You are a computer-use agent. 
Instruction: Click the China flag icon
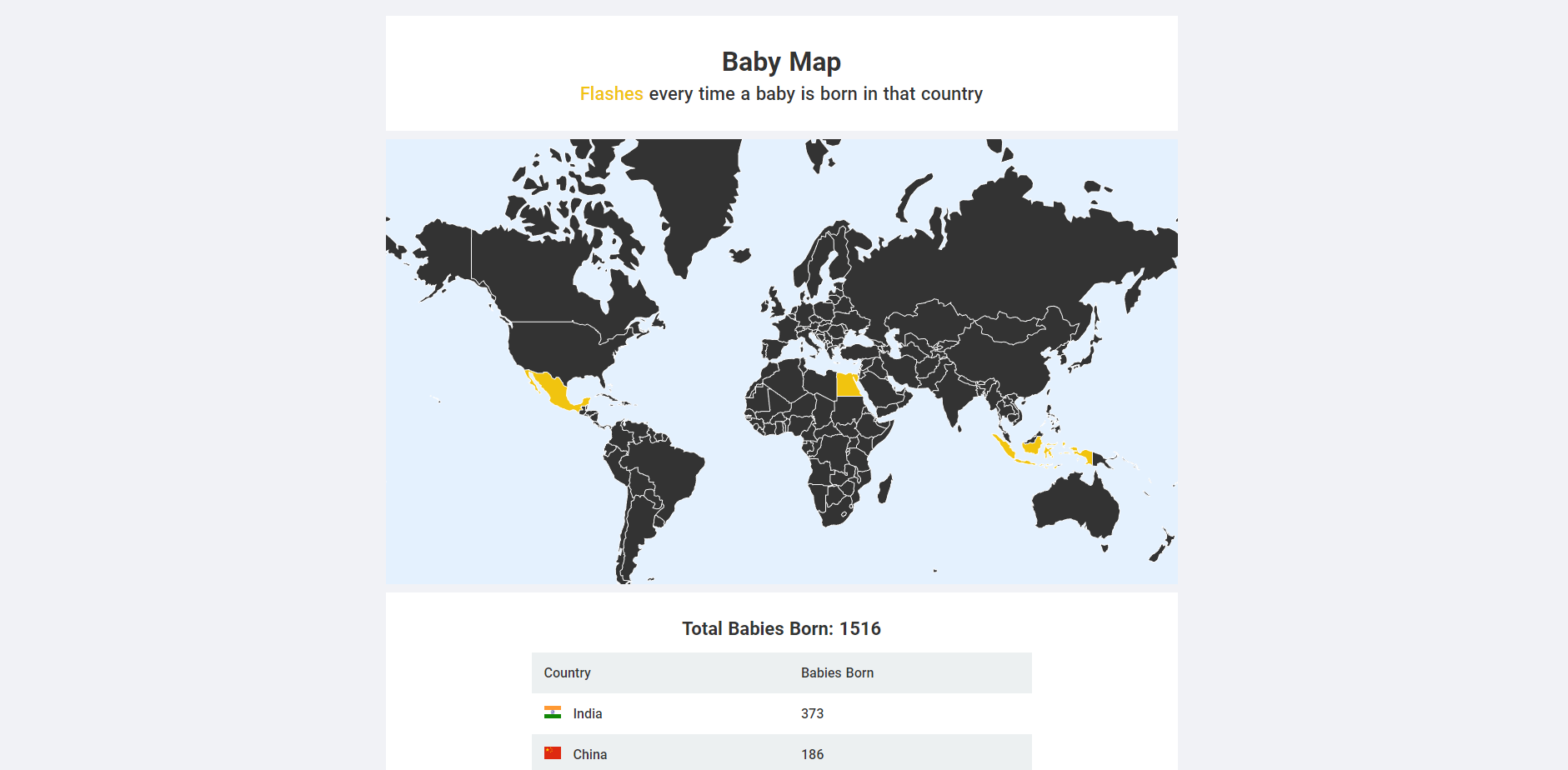[x=552, y=753]
